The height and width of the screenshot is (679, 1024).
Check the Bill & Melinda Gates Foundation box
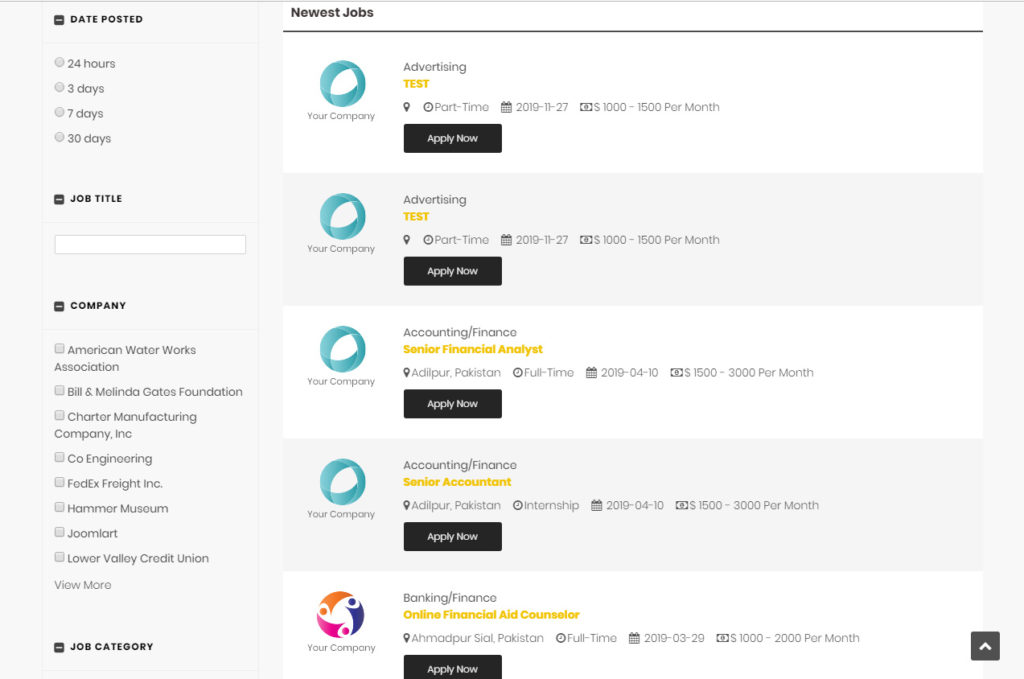60,391
